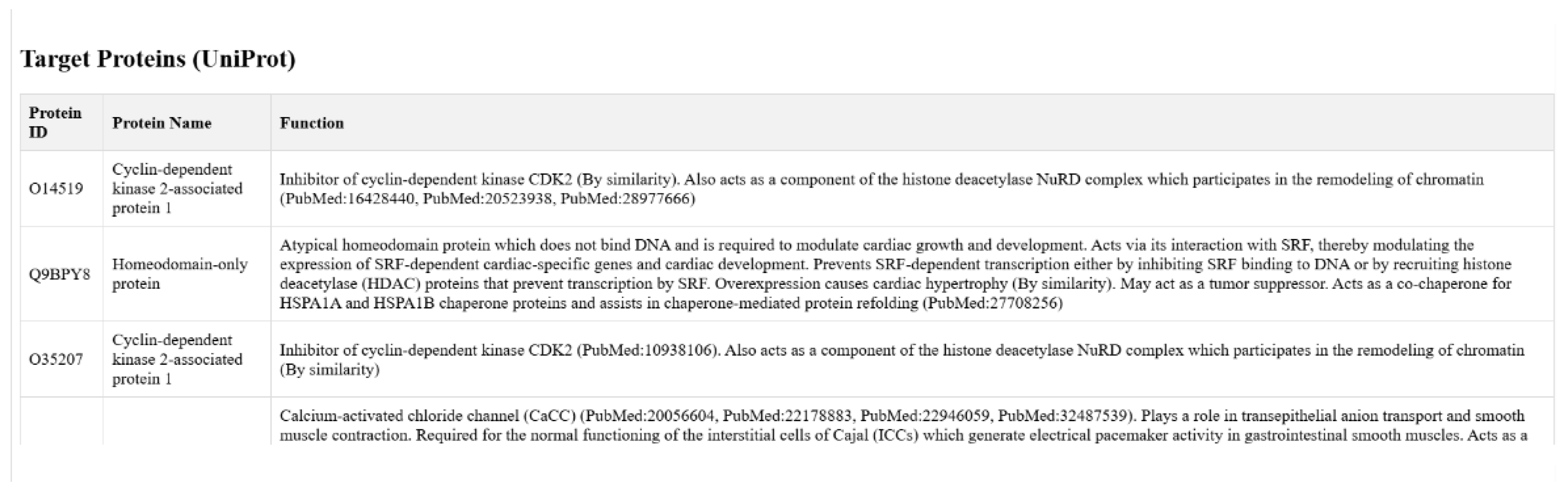Viewport: 1568px width, 491px height.
Task: Click protein name in the O35207 row
Action: [x=177, y=359]
